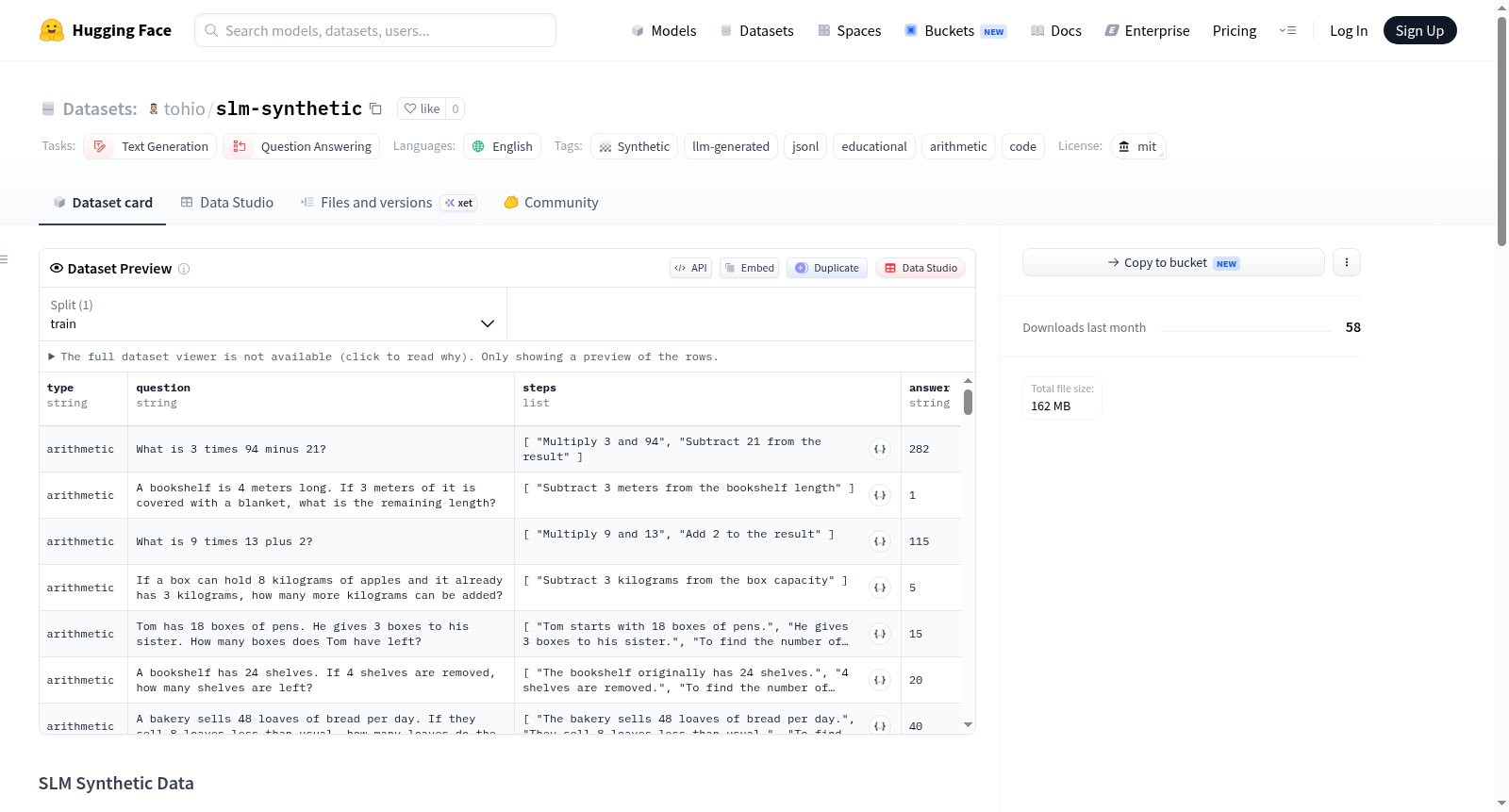
Task: Click the Embed button
Action: point(750,268)
